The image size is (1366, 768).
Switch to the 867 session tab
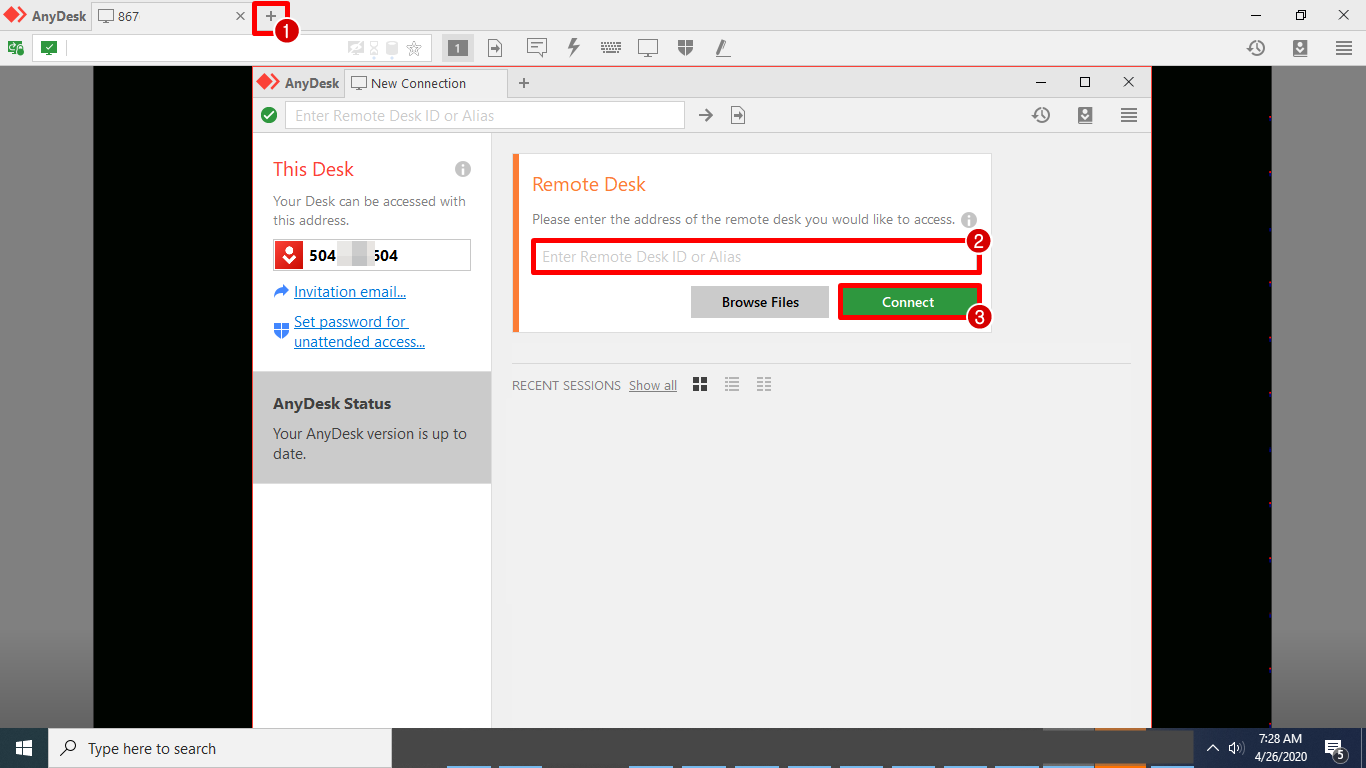tap(170, 16)
